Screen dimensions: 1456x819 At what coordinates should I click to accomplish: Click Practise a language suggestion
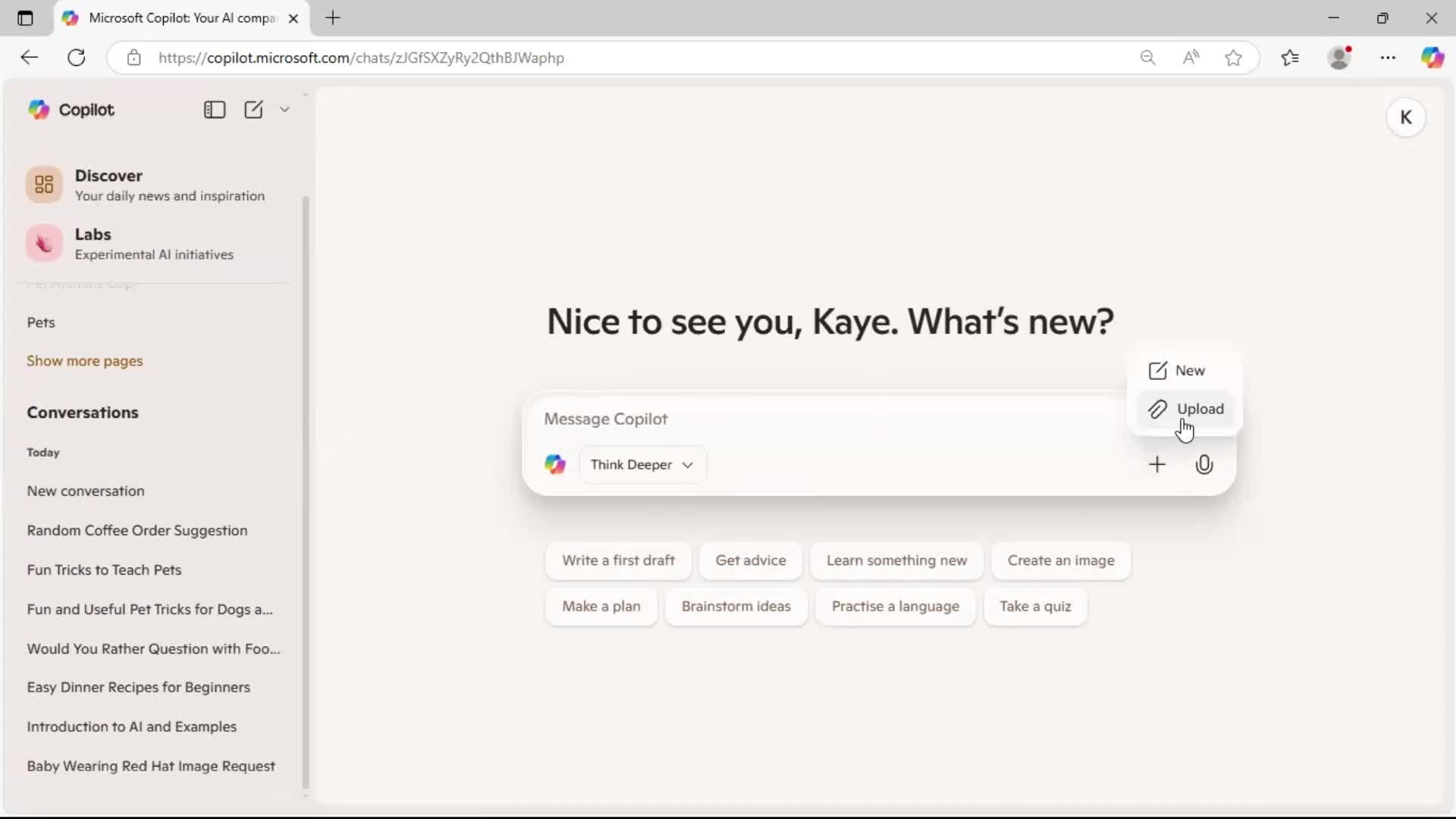896,607
